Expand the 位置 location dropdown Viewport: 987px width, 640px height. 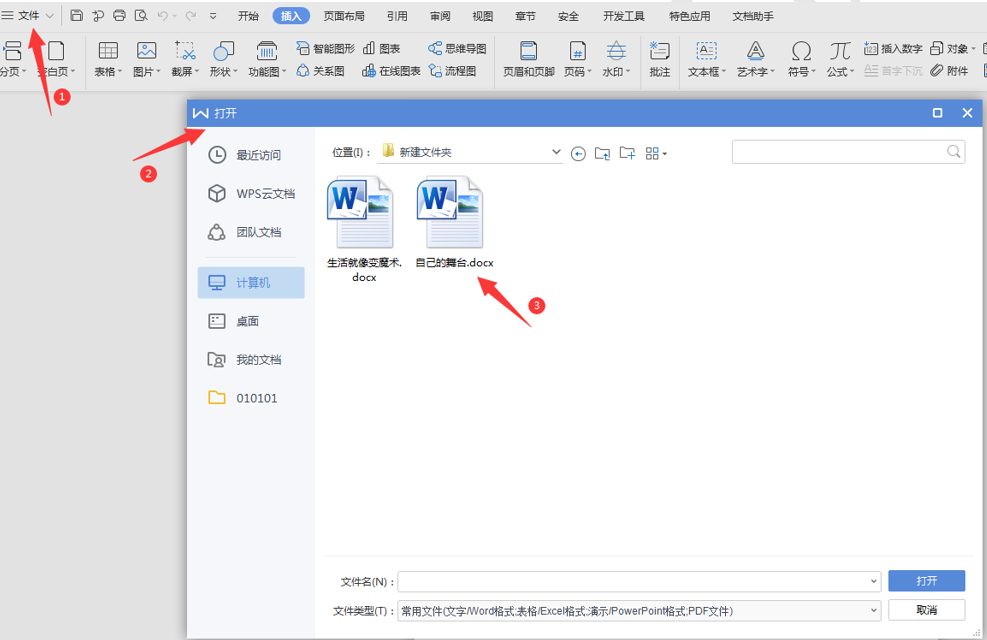tap(556, 152)
